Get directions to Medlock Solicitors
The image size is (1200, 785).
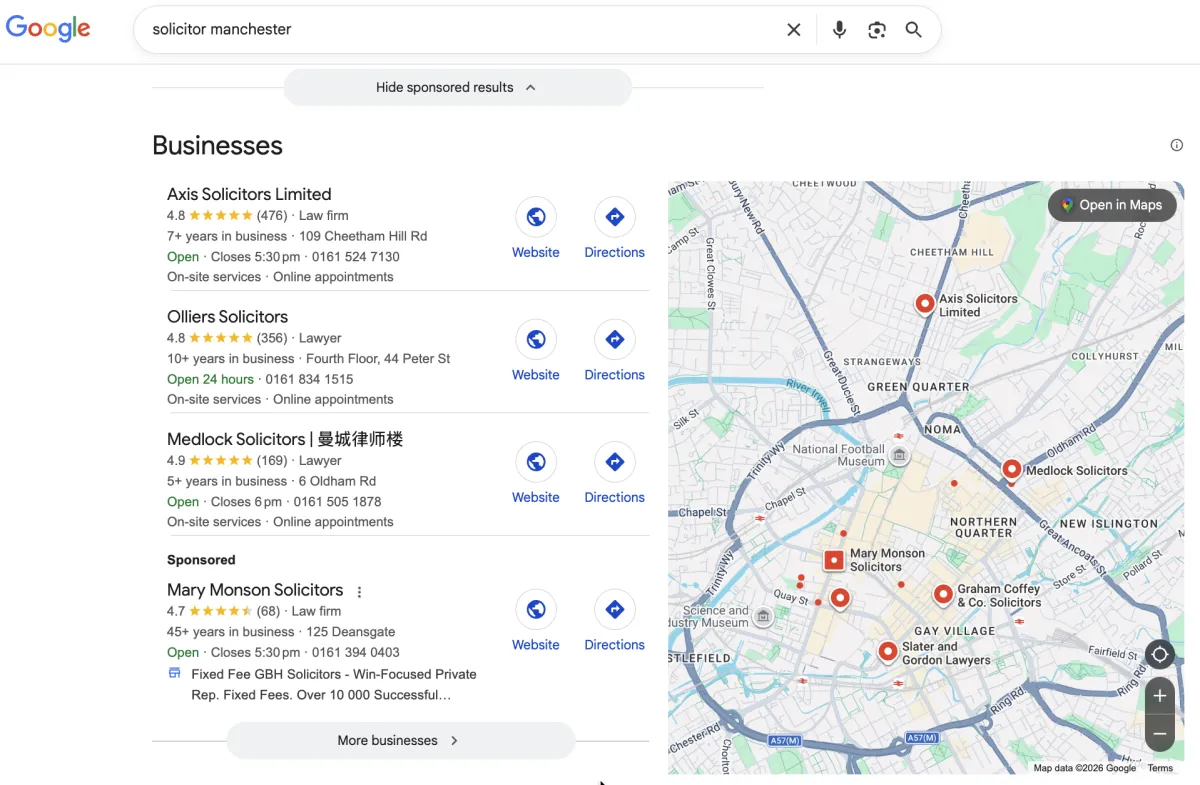coord(615,462)
